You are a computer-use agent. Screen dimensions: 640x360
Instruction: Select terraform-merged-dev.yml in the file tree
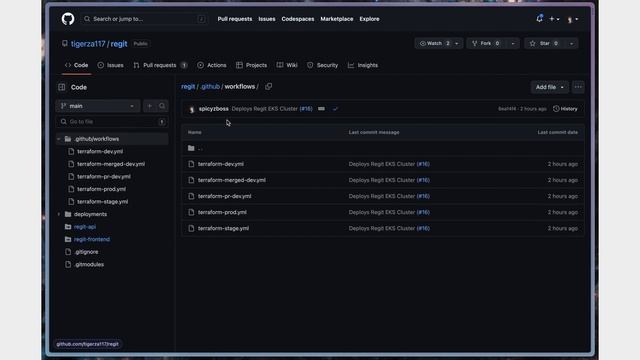pos(111,164)
